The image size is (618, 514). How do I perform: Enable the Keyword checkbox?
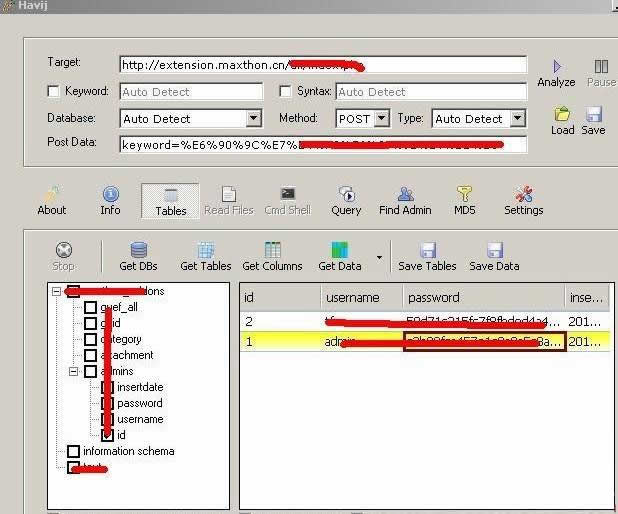54,92
